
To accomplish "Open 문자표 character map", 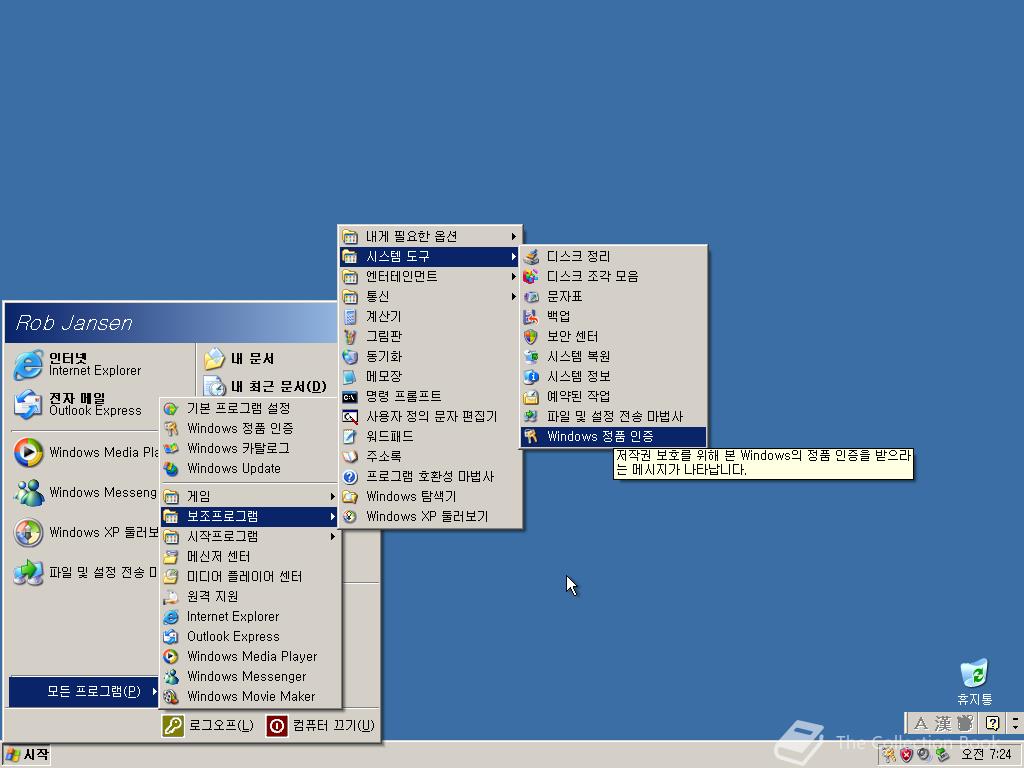I will click(613, 296).
